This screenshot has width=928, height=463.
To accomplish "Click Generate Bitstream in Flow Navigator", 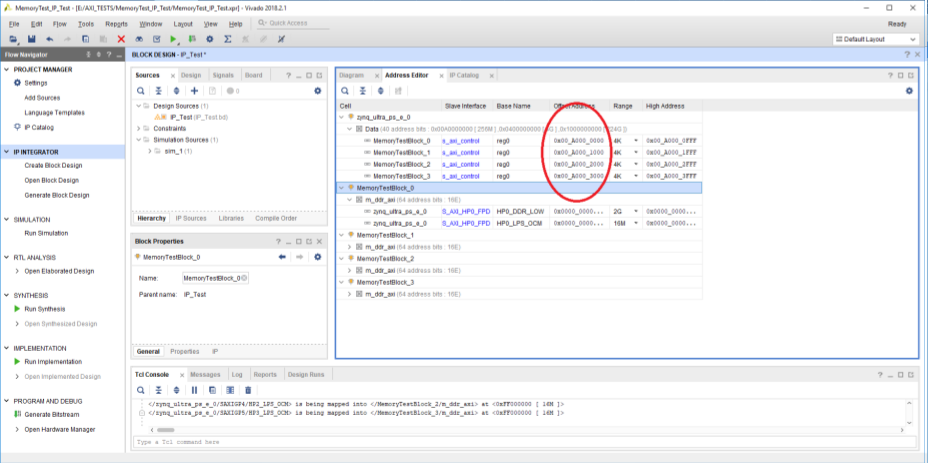I will click(51, 414).
